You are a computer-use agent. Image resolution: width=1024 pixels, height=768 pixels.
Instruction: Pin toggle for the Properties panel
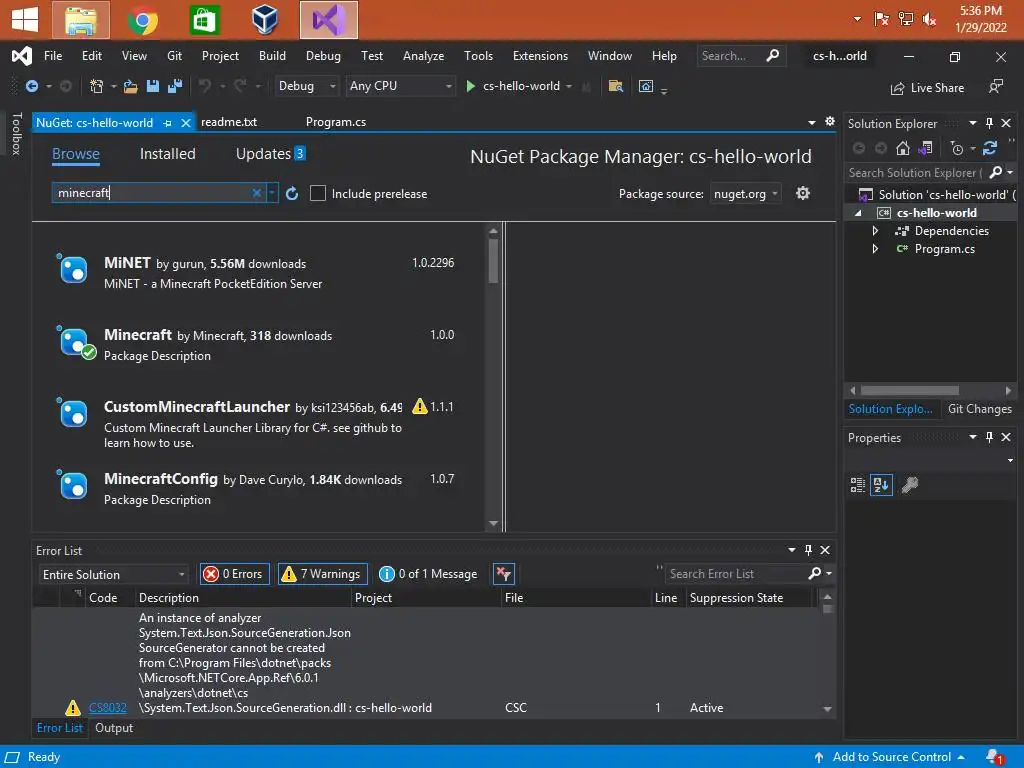pyautogui.click(x=989, y=437)
